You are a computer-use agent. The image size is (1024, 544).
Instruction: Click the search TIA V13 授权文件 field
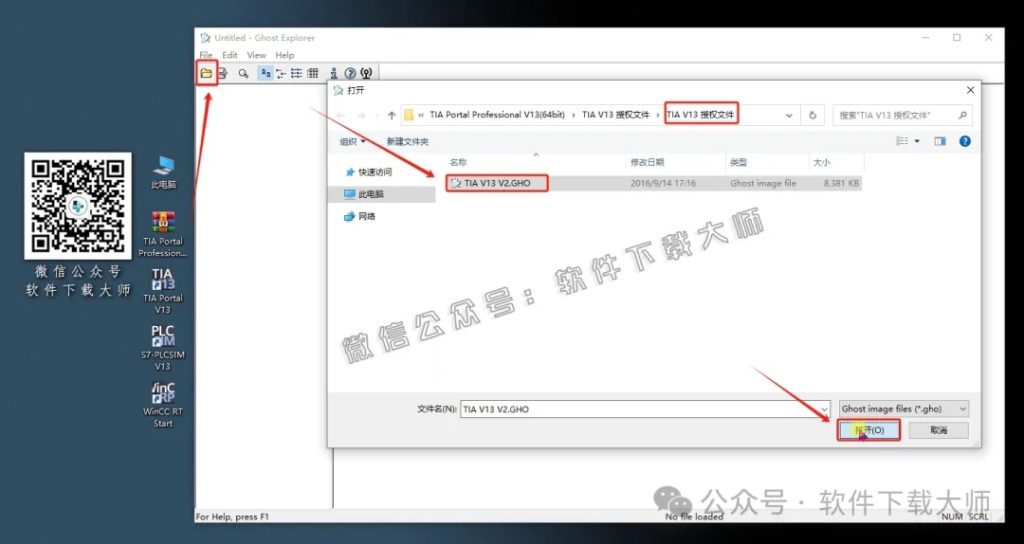pyautogui.click(x=905, y=116)
